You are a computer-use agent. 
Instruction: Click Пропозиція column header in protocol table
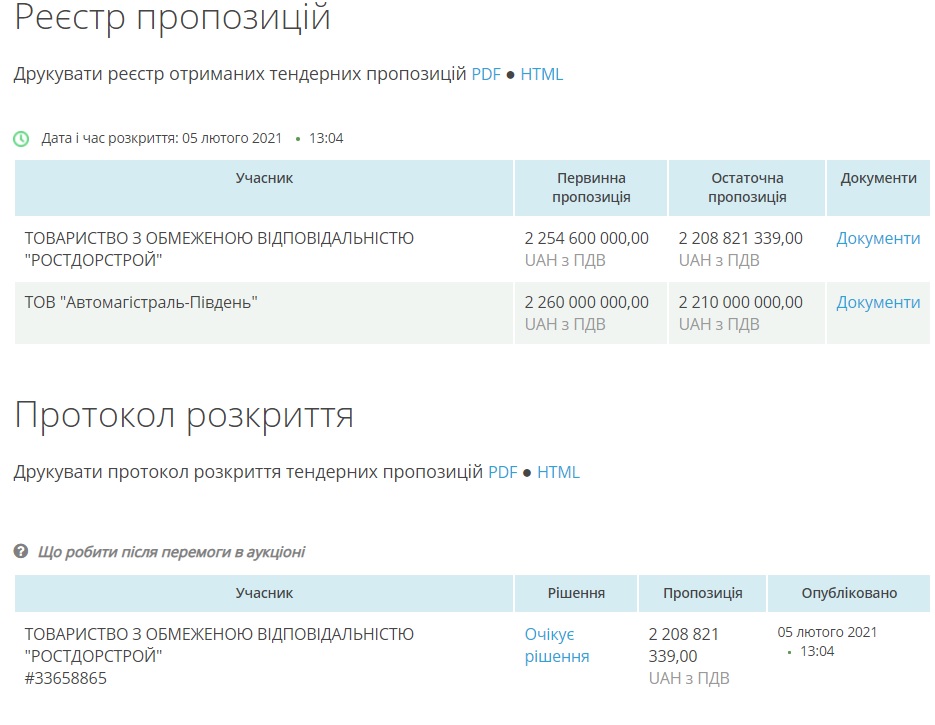coord(702,593)
